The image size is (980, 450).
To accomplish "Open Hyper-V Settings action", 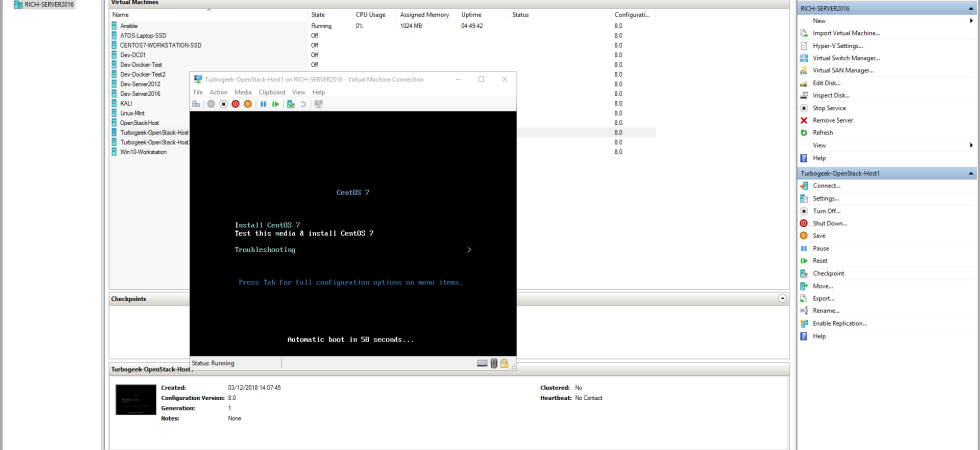I will [838, 46].
